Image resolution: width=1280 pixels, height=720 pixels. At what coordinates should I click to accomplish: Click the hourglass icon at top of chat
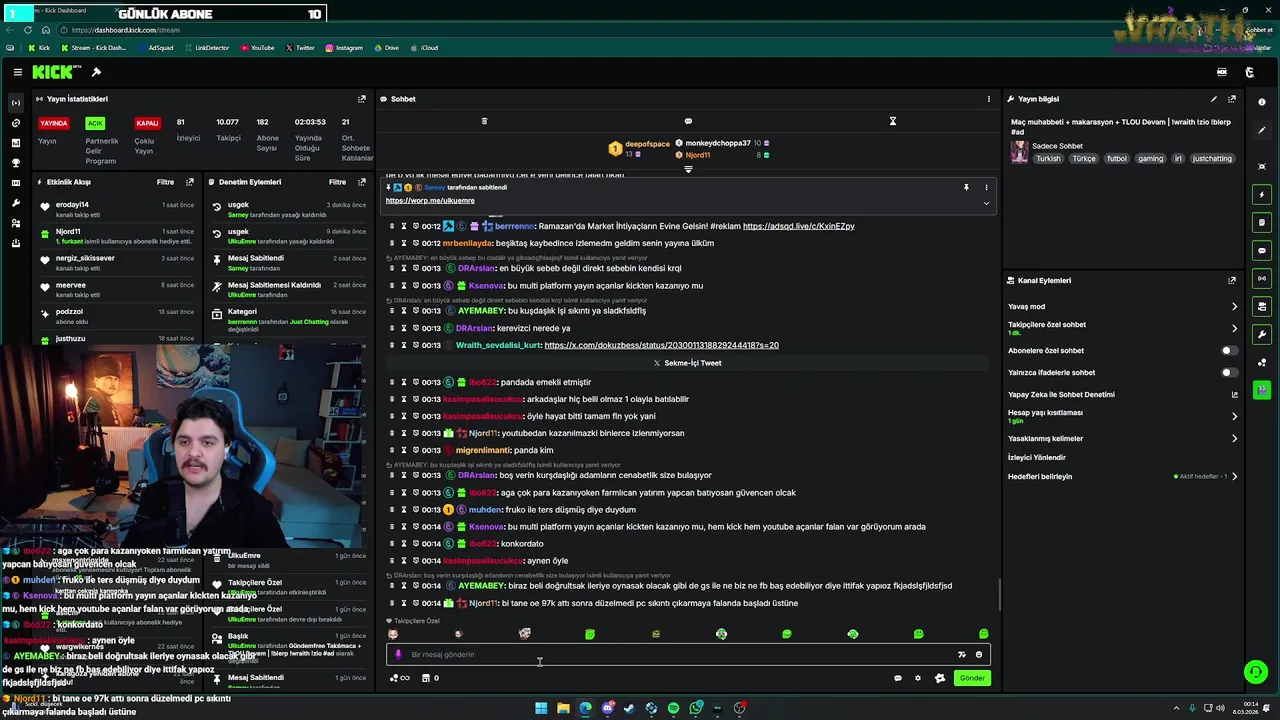893,121
